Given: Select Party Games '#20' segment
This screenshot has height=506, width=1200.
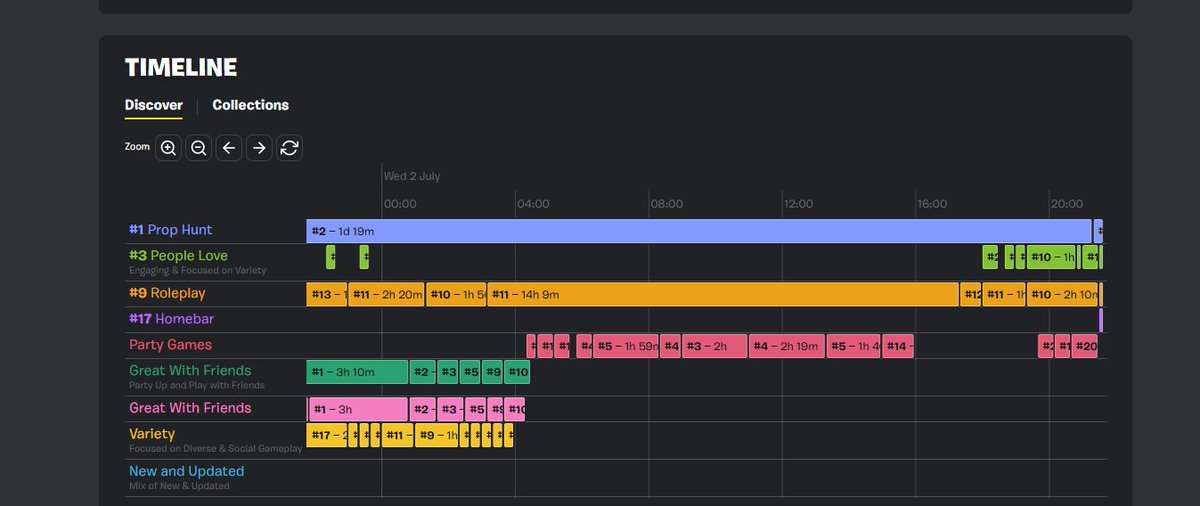Looking at the screenshot, I should pos(1085,346).
